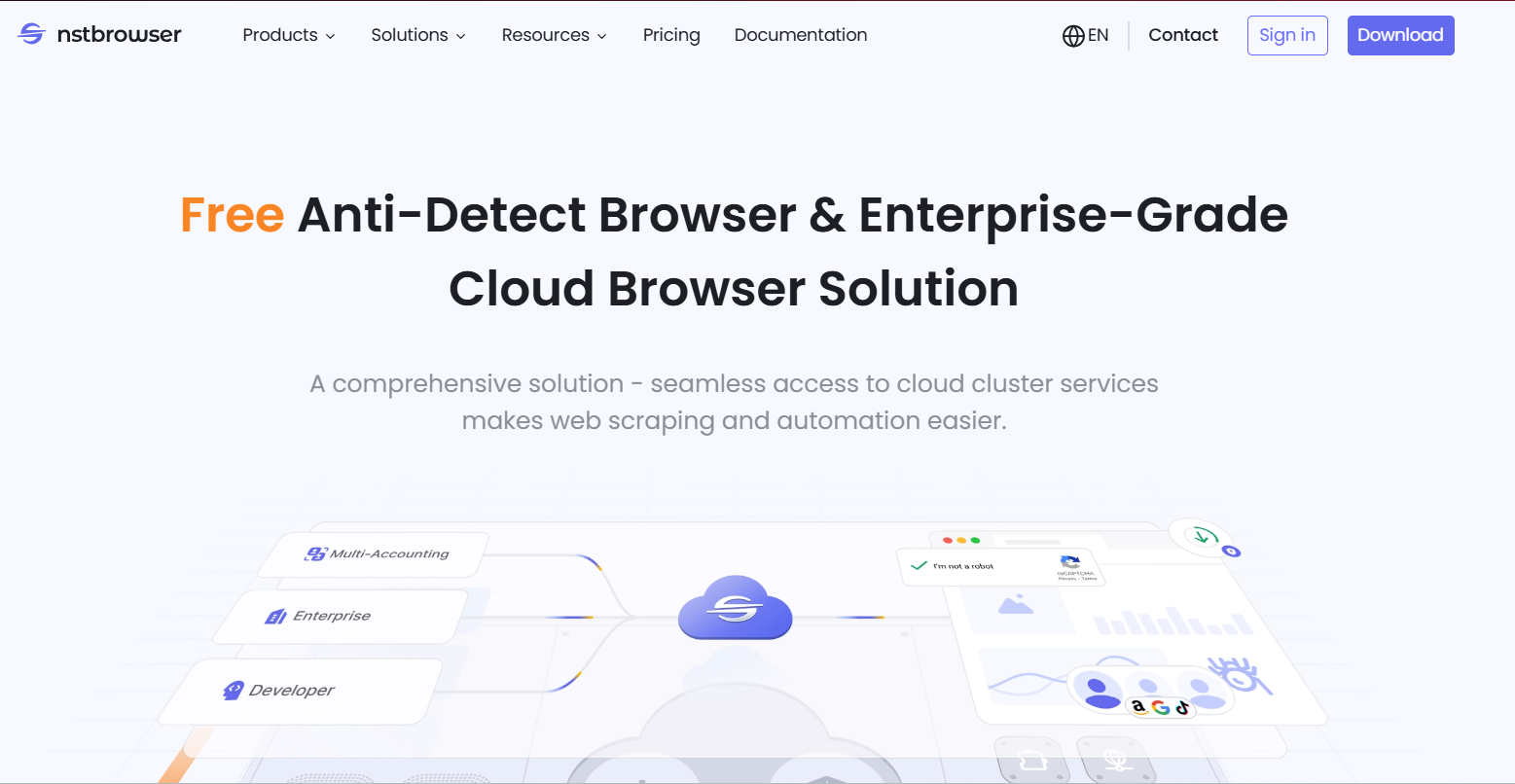Open the language globe icon
Viewport: 1515px width, 784px height.
pyautogui.click(x=1073, y=36)
